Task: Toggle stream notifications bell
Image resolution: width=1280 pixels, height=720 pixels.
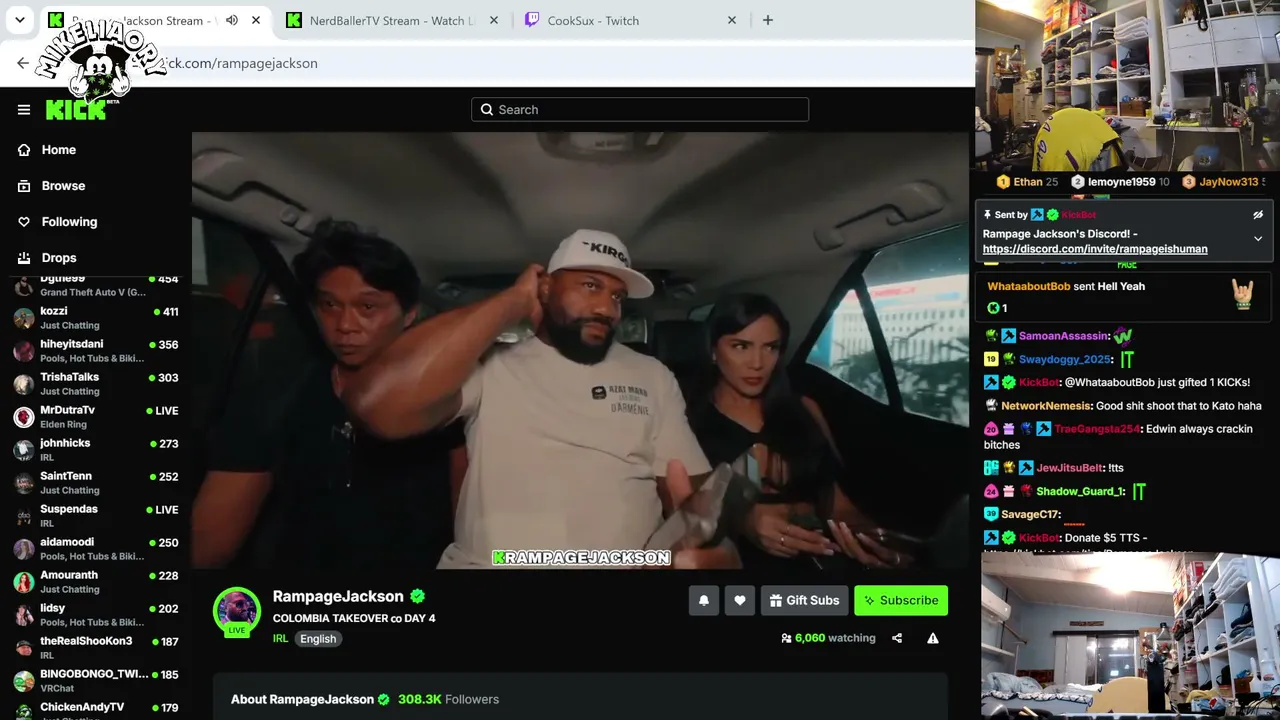Action: pos(704,600)
